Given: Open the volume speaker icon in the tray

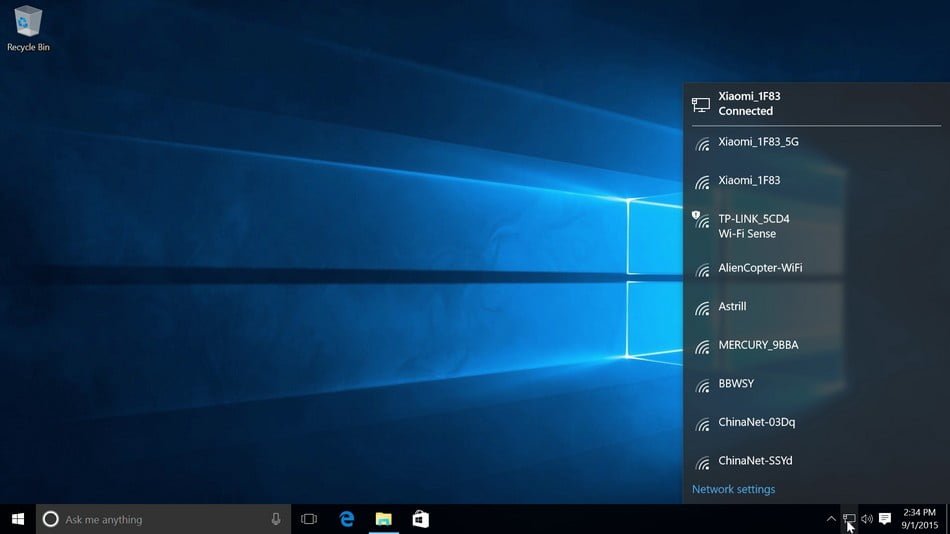Looking at the screenshot, I should click(x=867, y=519).
